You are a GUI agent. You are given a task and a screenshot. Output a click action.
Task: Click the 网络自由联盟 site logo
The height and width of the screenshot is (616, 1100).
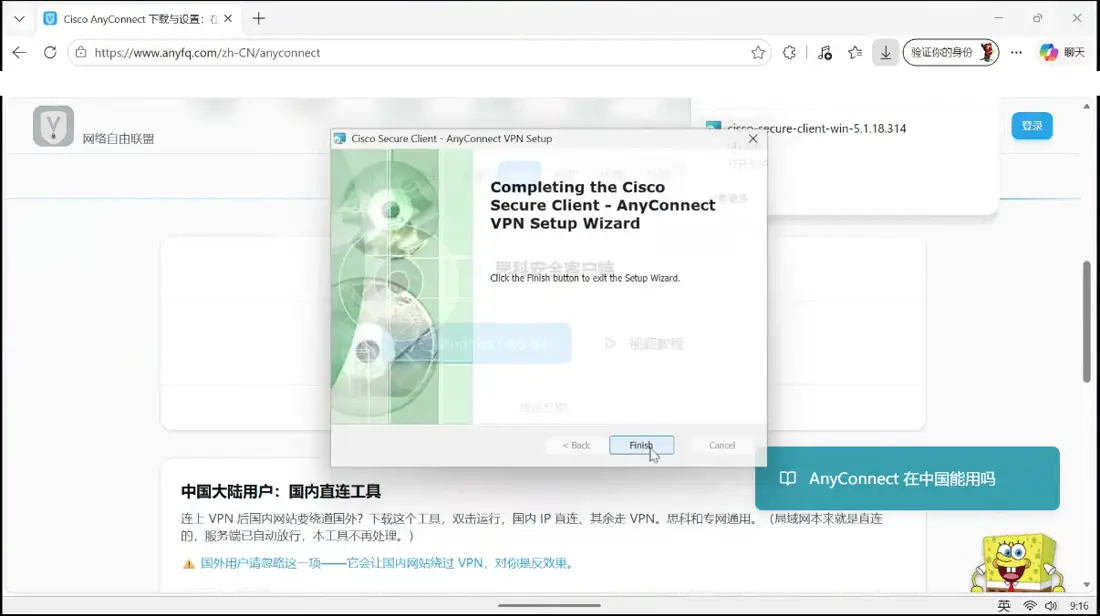(x=53, y=126)
